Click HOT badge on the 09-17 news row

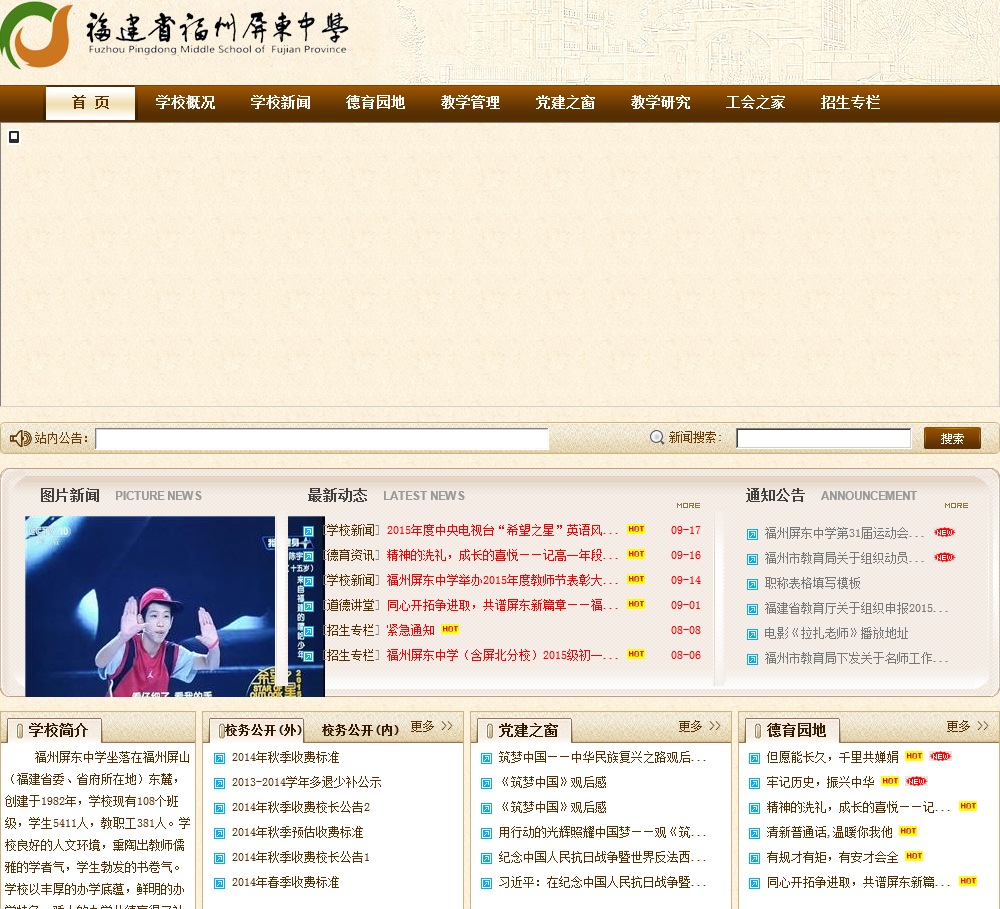coord(636,529)
